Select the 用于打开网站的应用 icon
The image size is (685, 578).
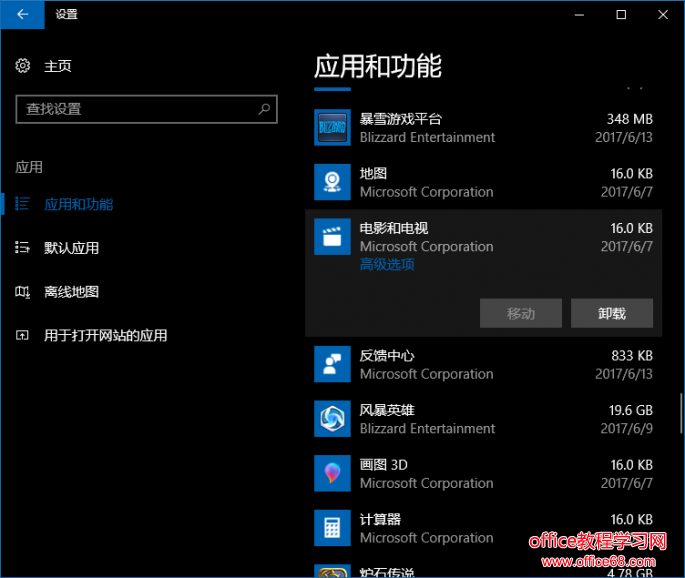pyautogui.click(x=22, y=335)
